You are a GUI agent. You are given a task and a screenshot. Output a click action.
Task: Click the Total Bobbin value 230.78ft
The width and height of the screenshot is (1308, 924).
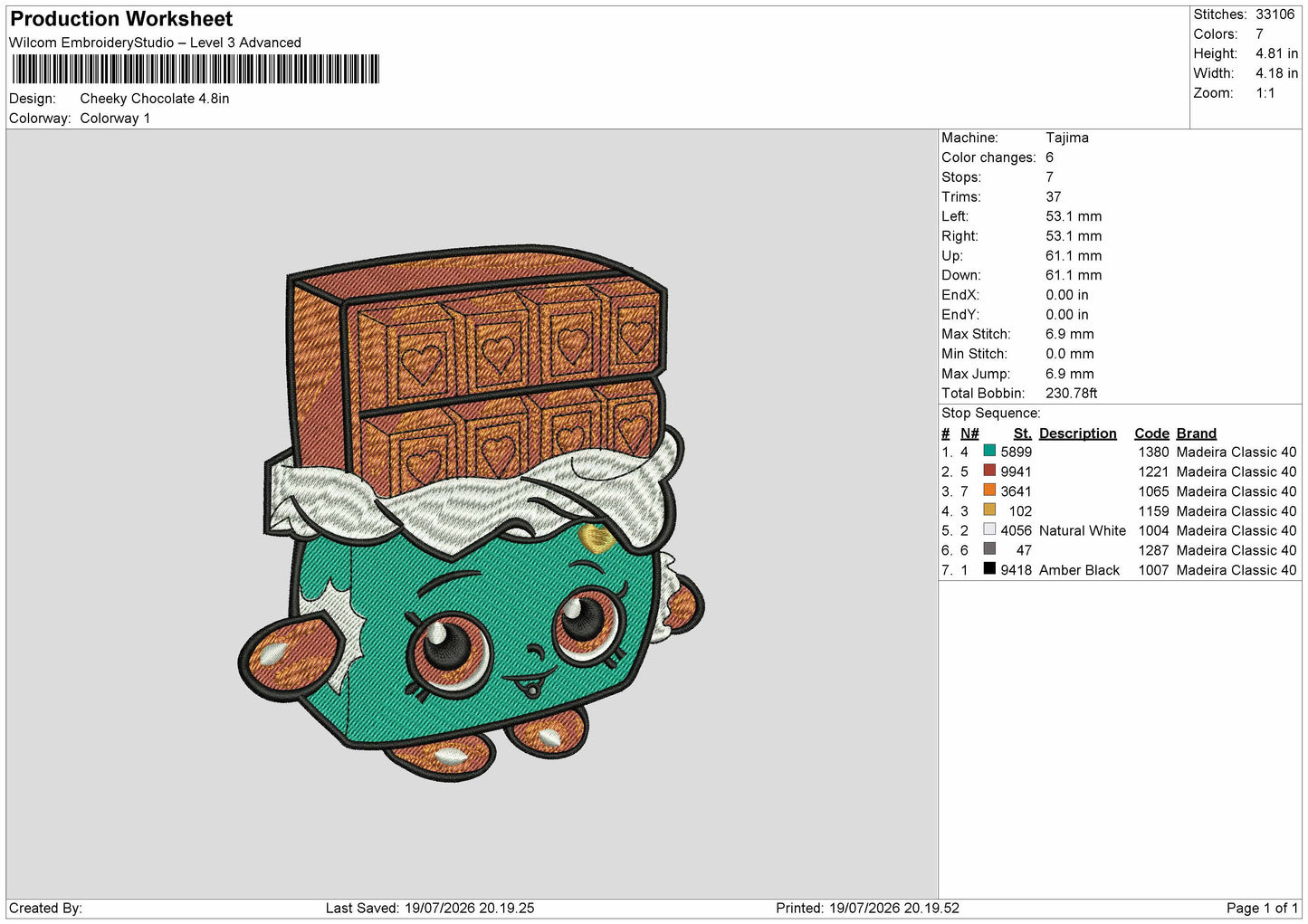coord(1072,394)
